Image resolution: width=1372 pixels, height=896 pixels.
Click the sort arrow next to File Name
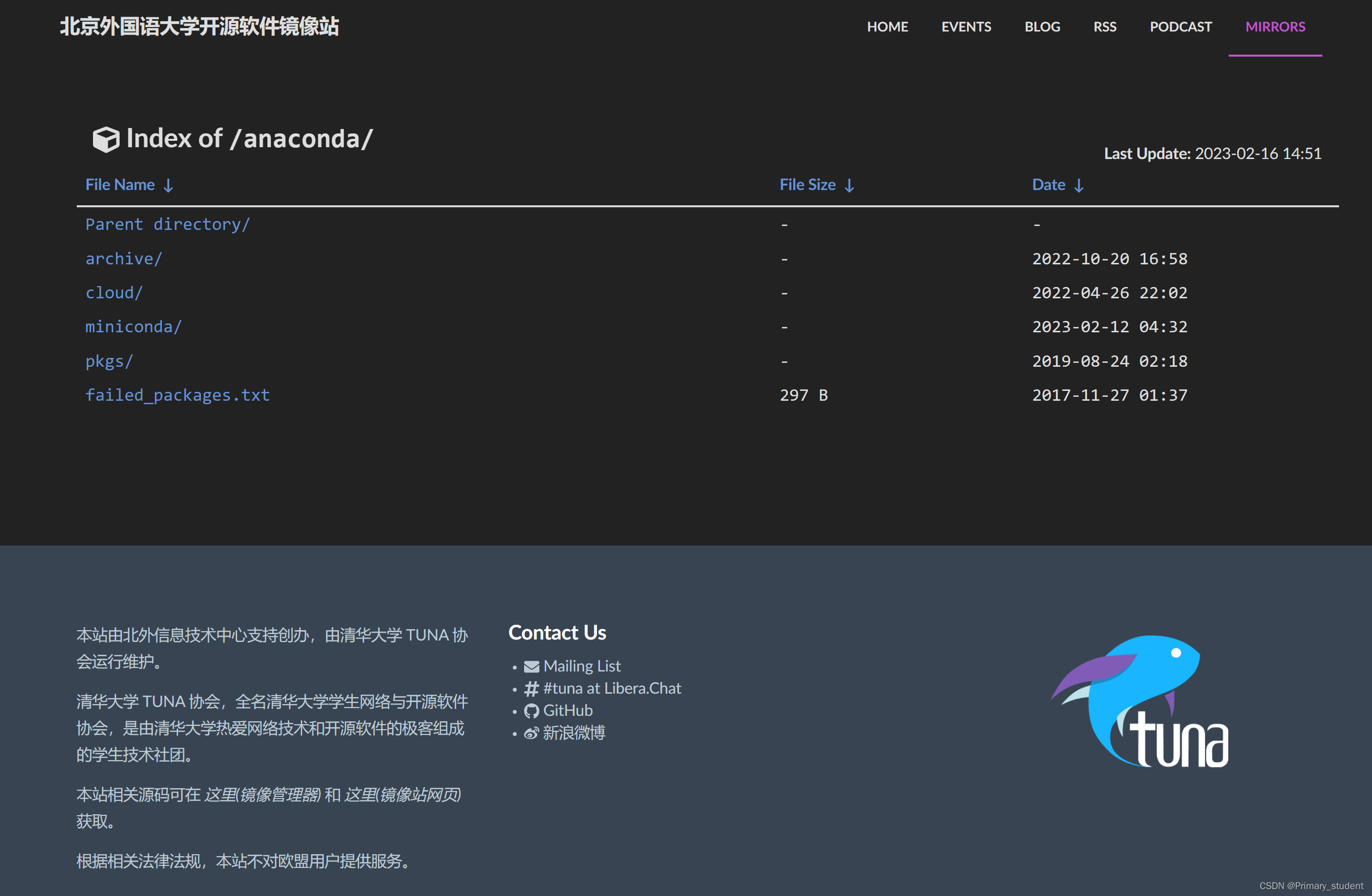coord(168,185)
